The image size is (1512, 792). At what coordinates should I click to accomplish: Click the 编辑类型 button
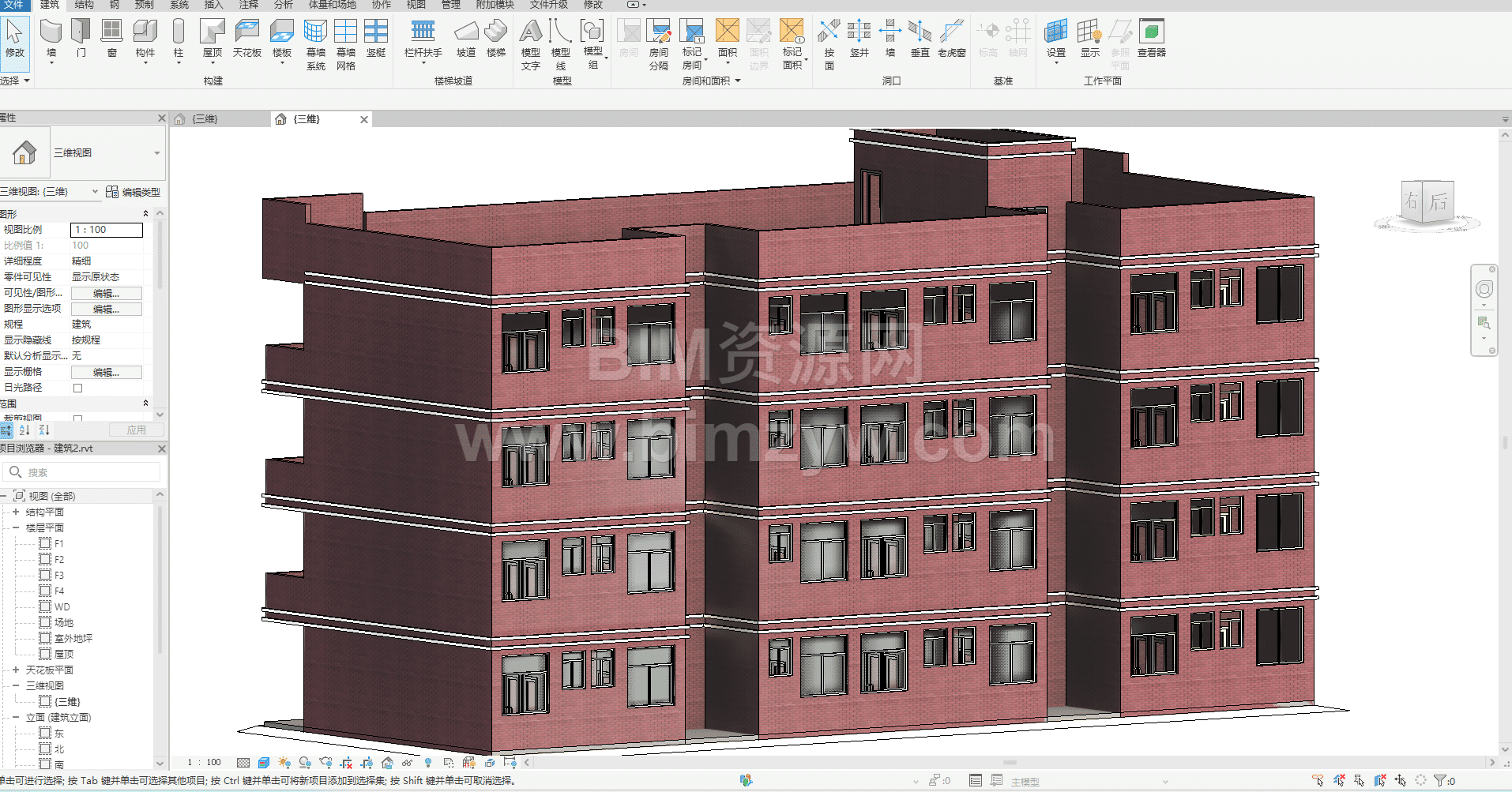click(x=134, y=192)
